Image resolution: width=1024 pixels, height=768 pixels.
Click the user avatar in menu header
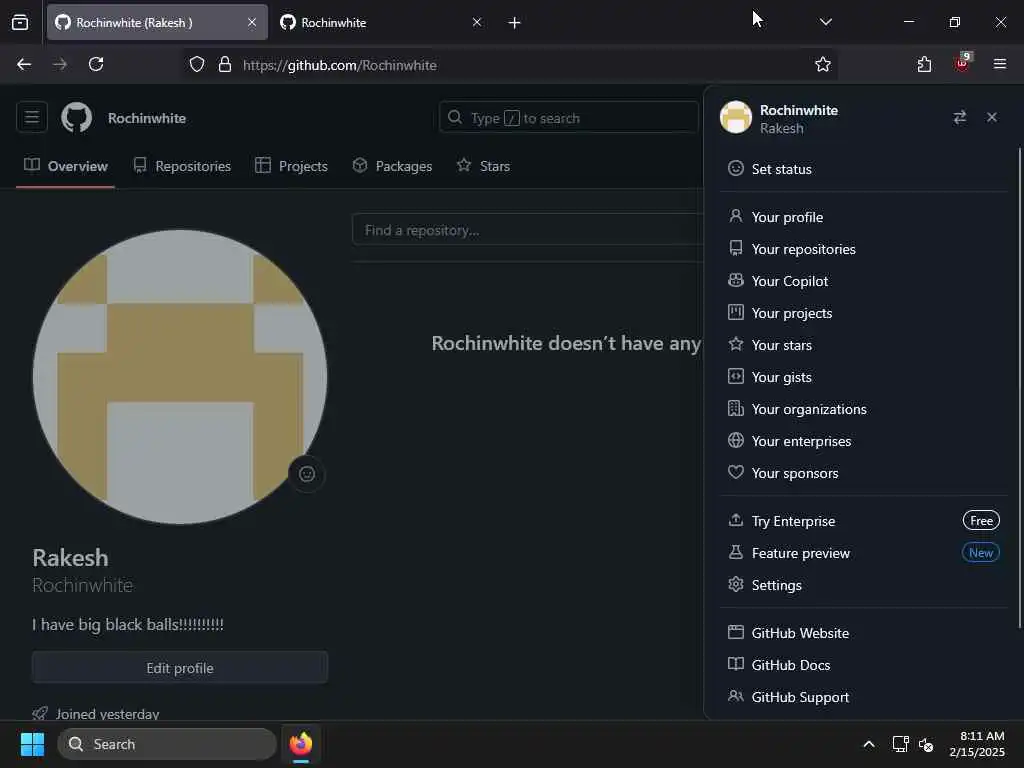(736, 118)
